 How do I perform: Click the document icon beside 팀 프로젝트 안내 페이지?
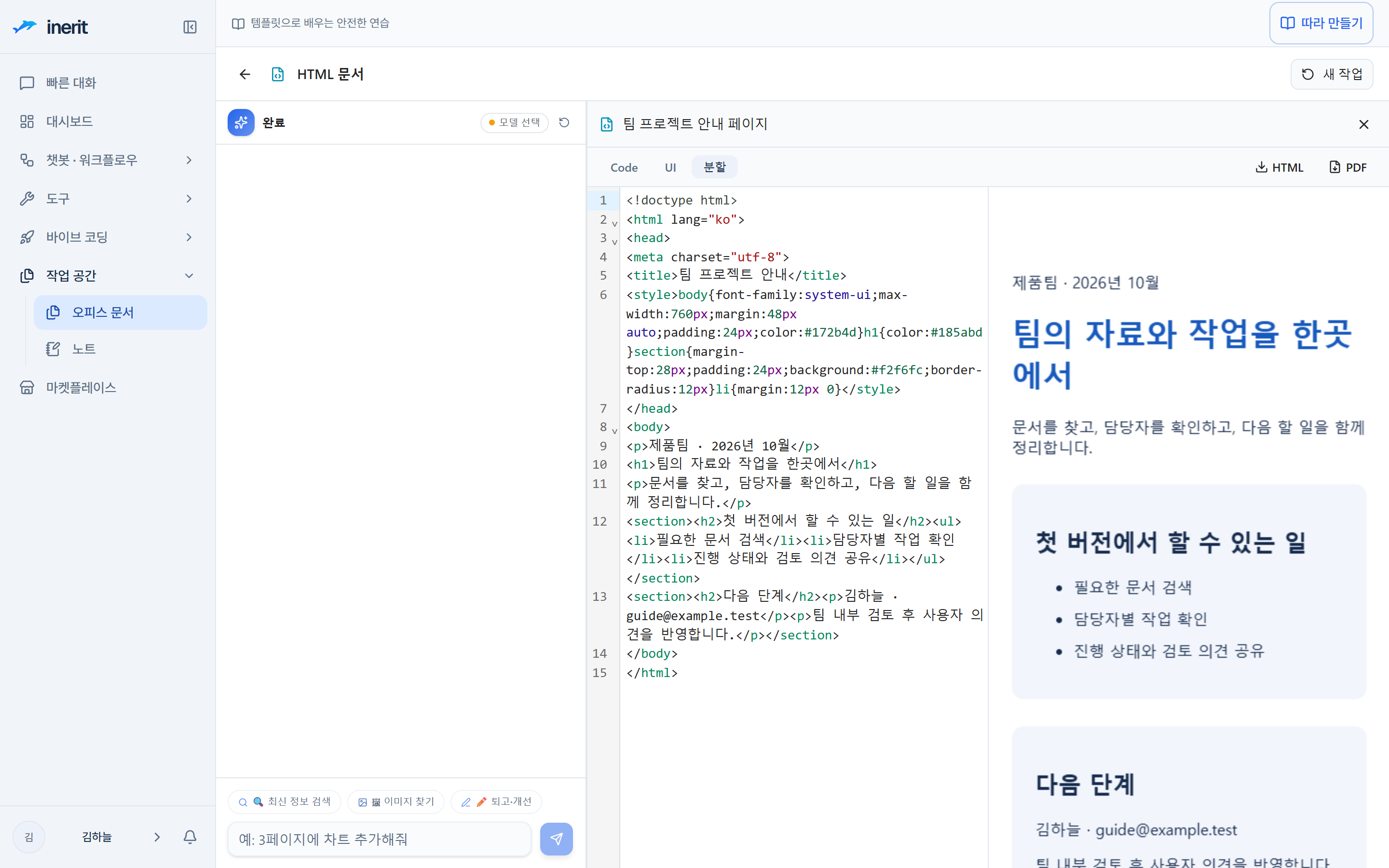click(607, 124)
